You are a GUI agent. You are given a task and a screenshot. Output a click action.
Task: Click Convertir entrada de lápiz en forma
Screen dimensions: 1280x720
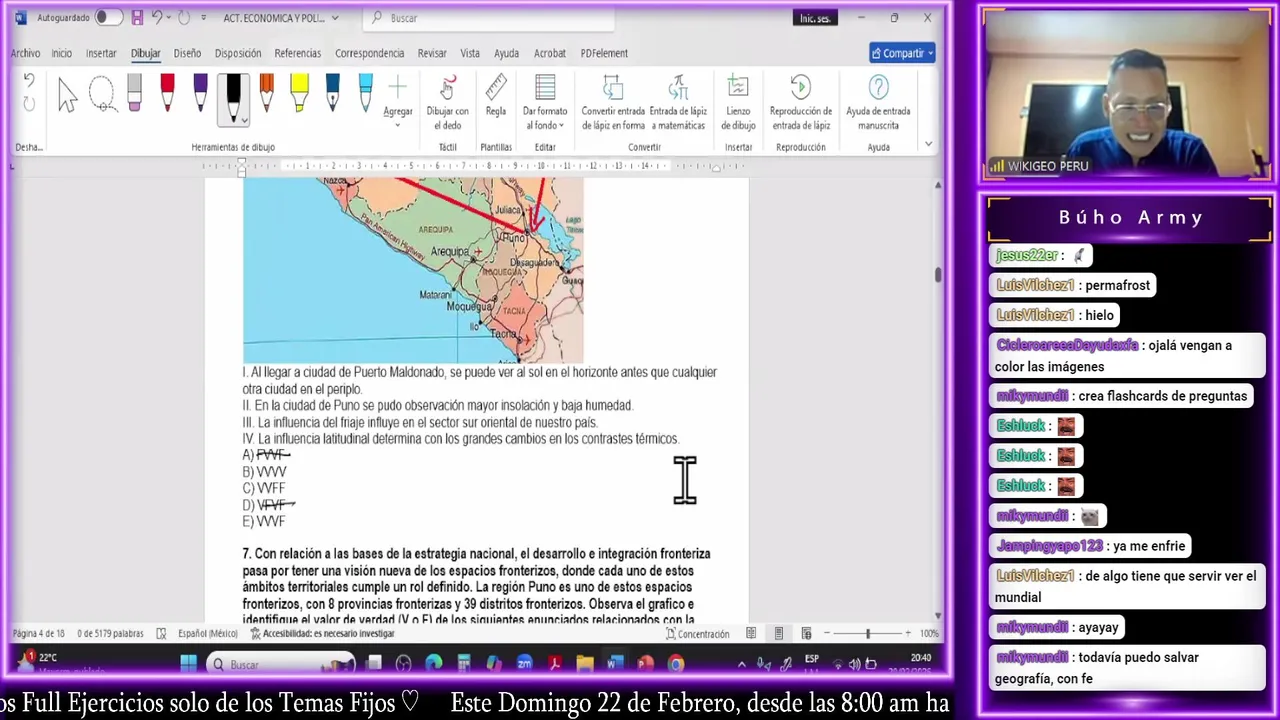[613, 102]
